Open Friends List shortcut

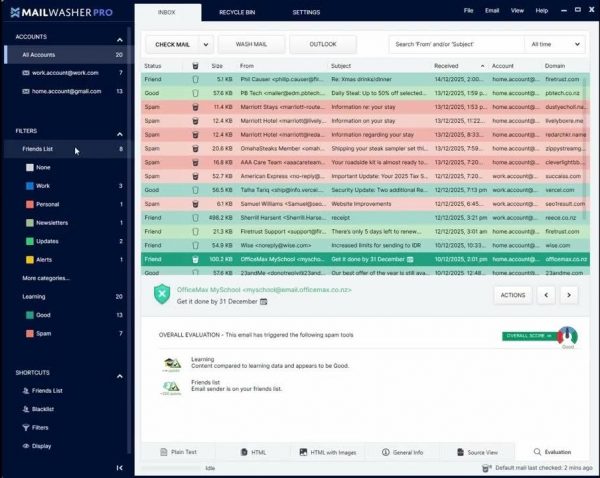click(42, 390)
